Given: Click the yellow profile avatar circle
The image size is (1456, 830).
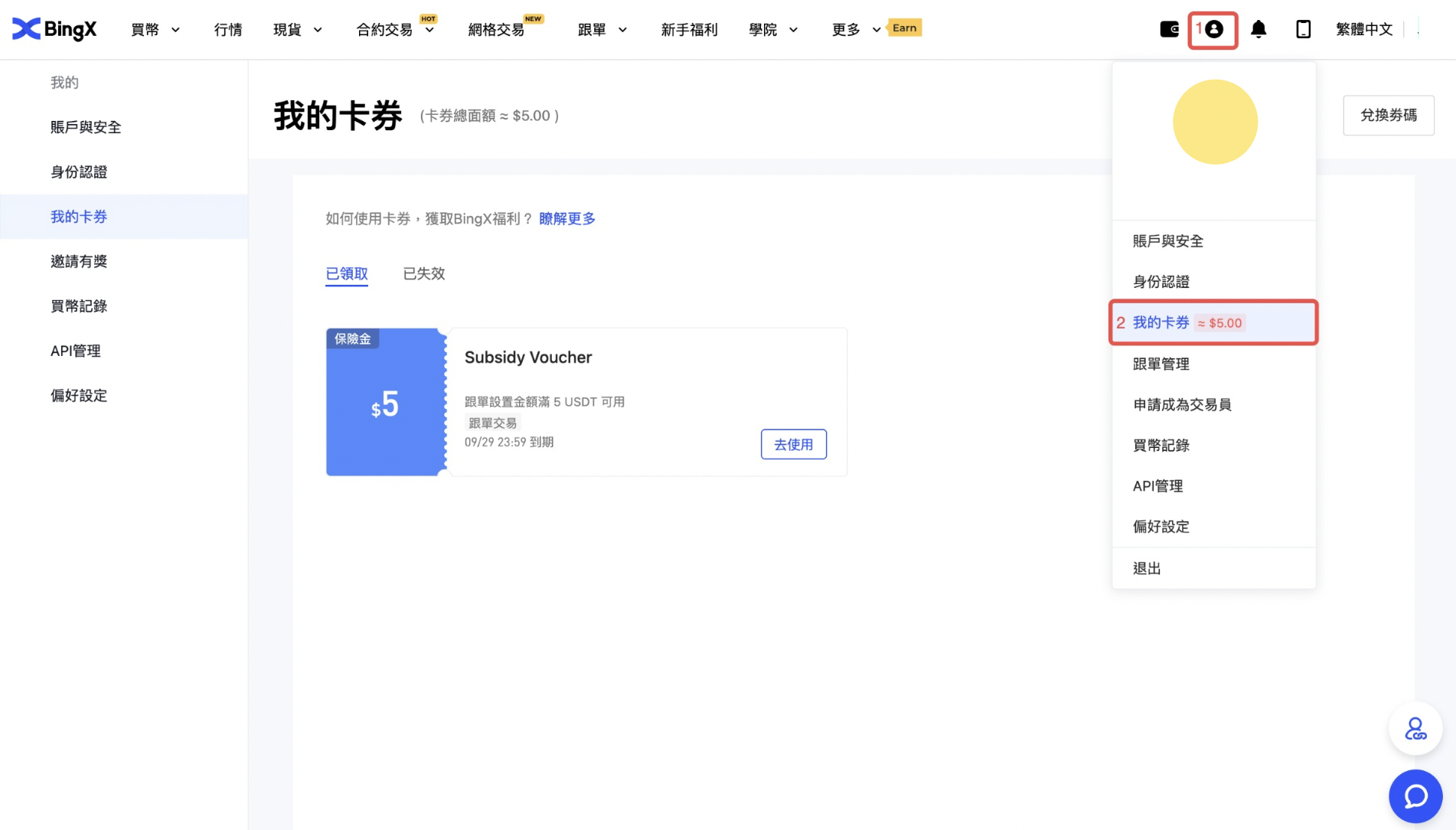Looking at the screenshot, I should click(x=1215, y=122).
